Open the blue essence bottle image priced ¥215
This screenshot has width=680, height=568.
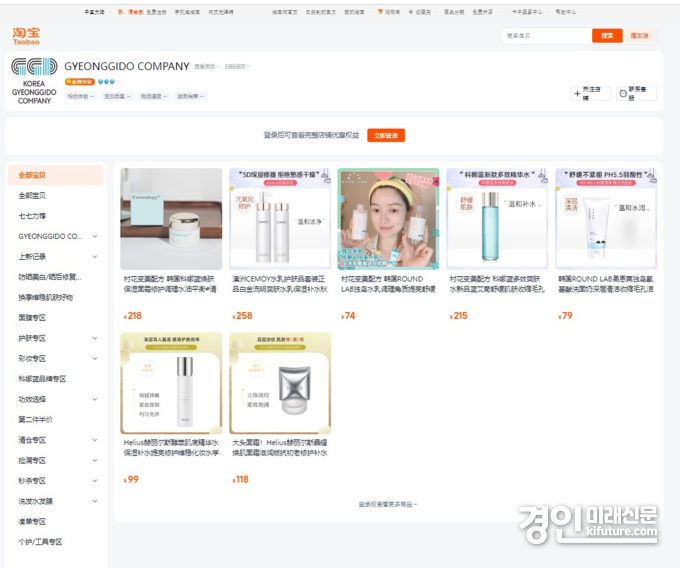pos(497,219)
